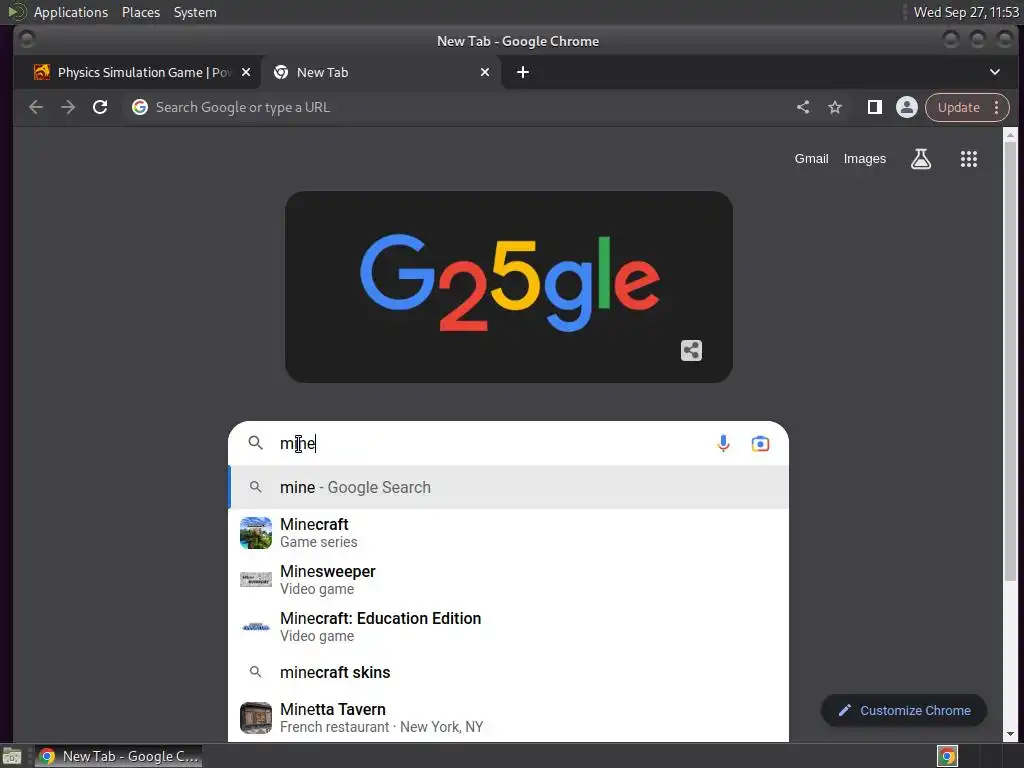
Task: Click the Minesweeper suggestion thumbnail
Action: pyautogui.click(x=256, y=580)
